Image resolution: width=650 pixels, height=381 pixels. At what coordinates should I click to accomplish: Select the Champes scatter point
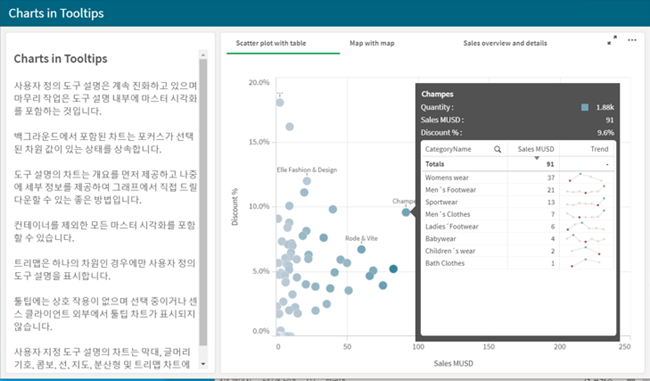406,212
